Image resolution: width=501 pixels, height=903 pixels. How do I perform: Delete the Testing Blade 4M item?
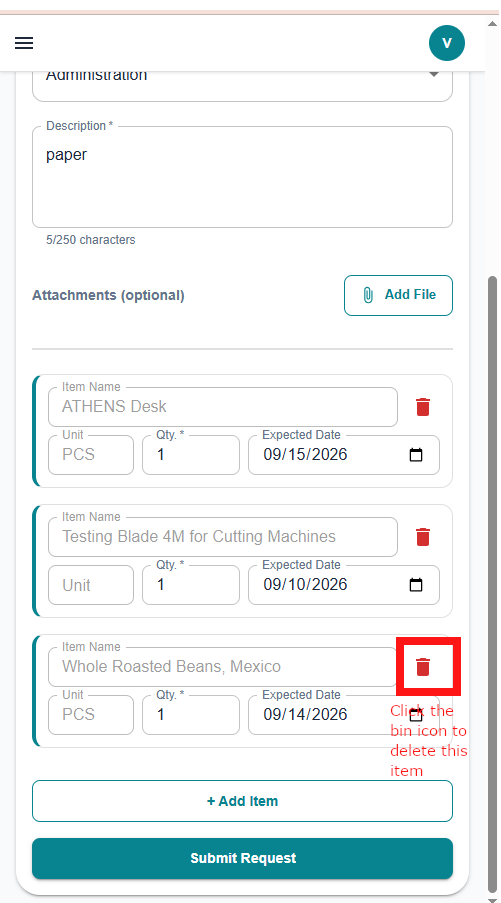(423, 537)
